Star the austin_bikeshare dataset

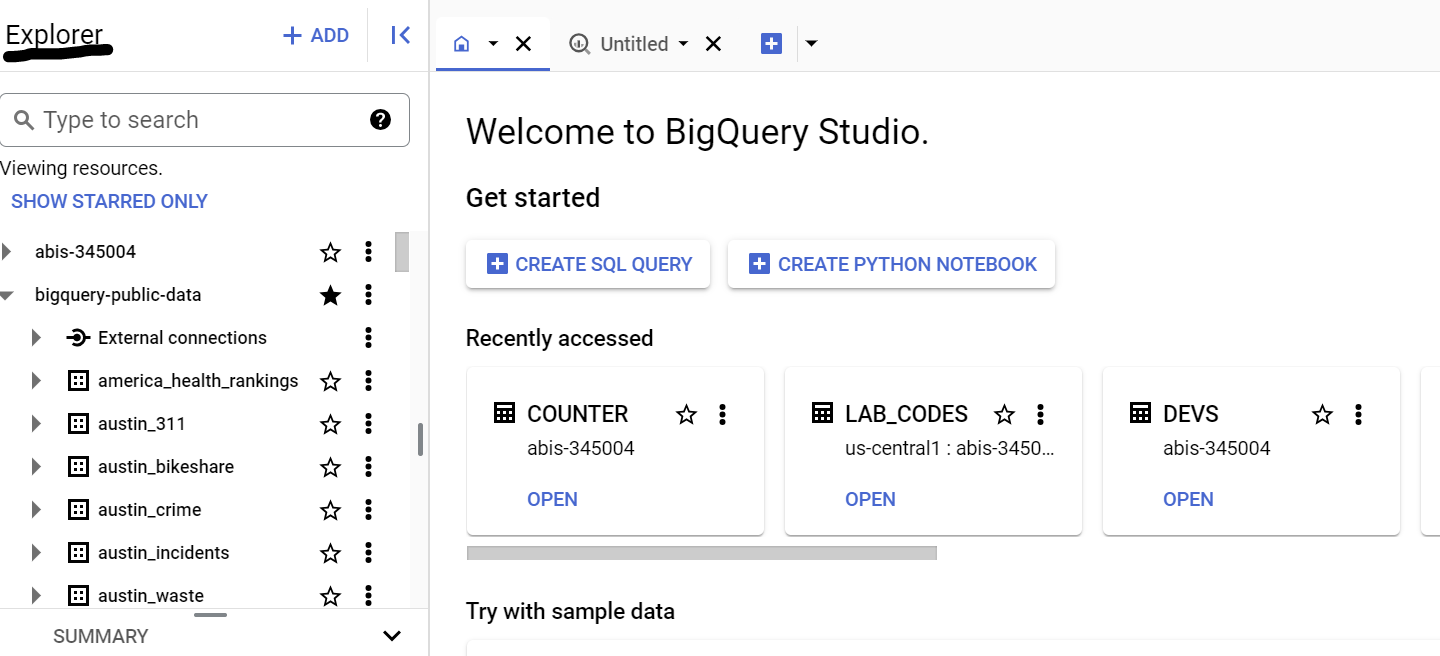pos(330,467)
